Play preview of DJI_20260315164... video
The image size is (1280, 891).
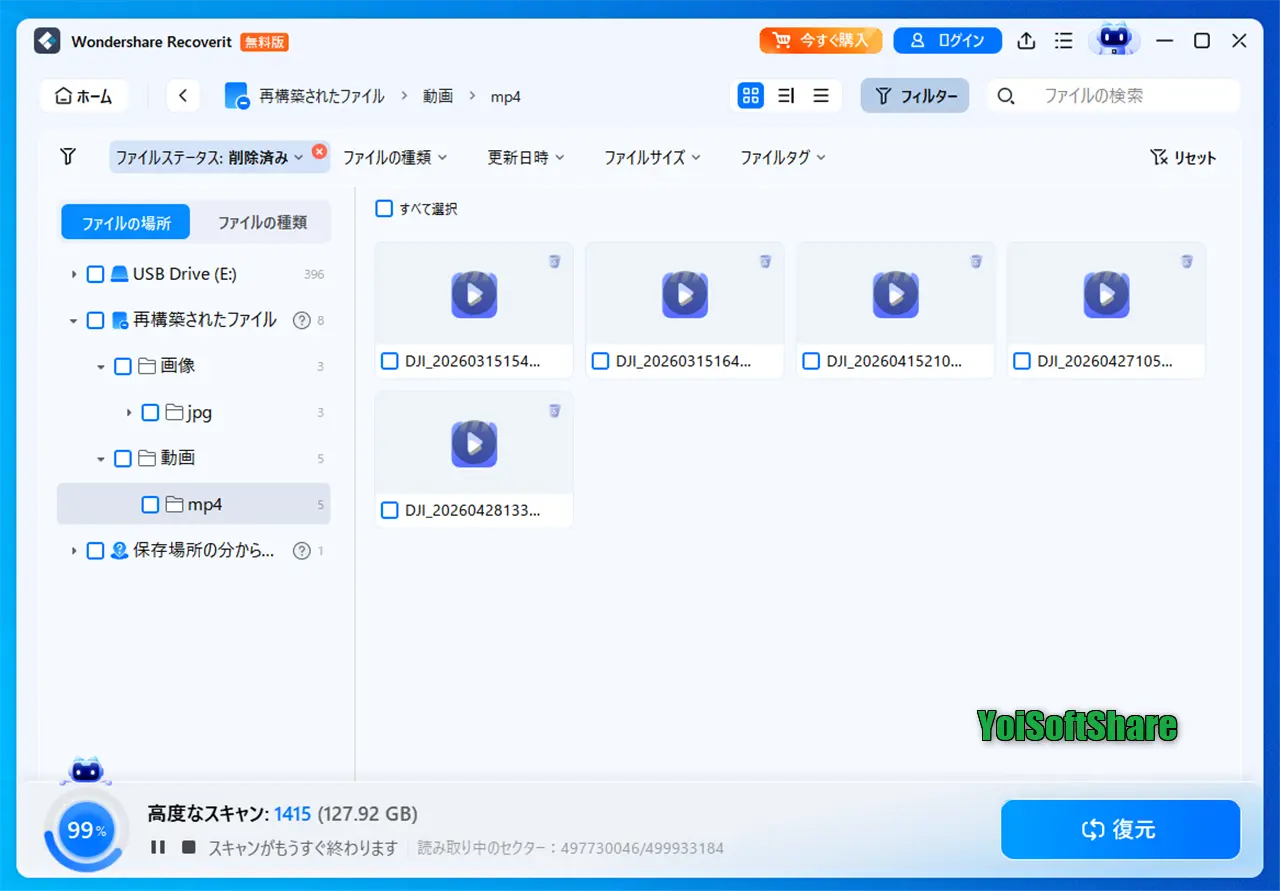pos(685,294)
